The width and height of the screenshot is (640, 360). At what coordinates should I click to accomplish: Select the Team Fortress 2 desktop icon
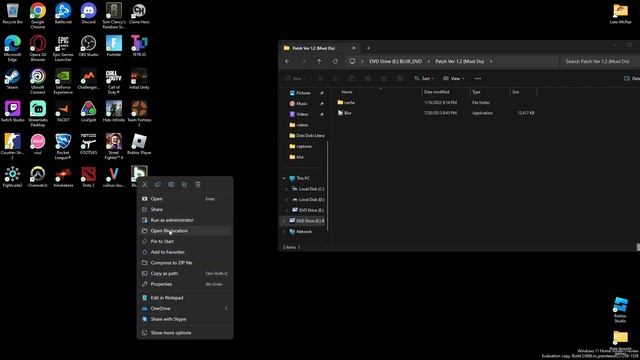pos(139,113)
